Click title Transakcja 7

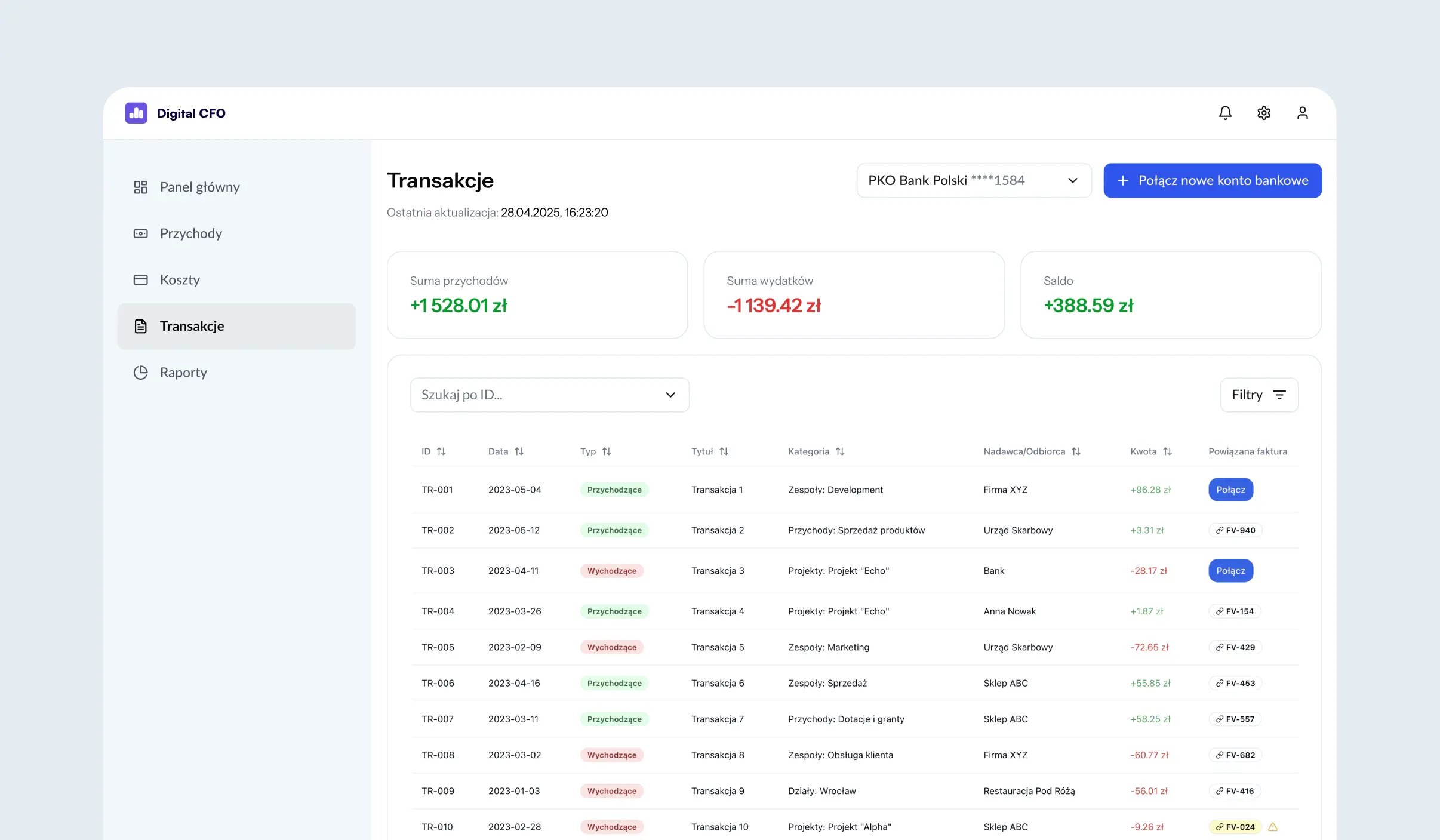click(718, 719)
